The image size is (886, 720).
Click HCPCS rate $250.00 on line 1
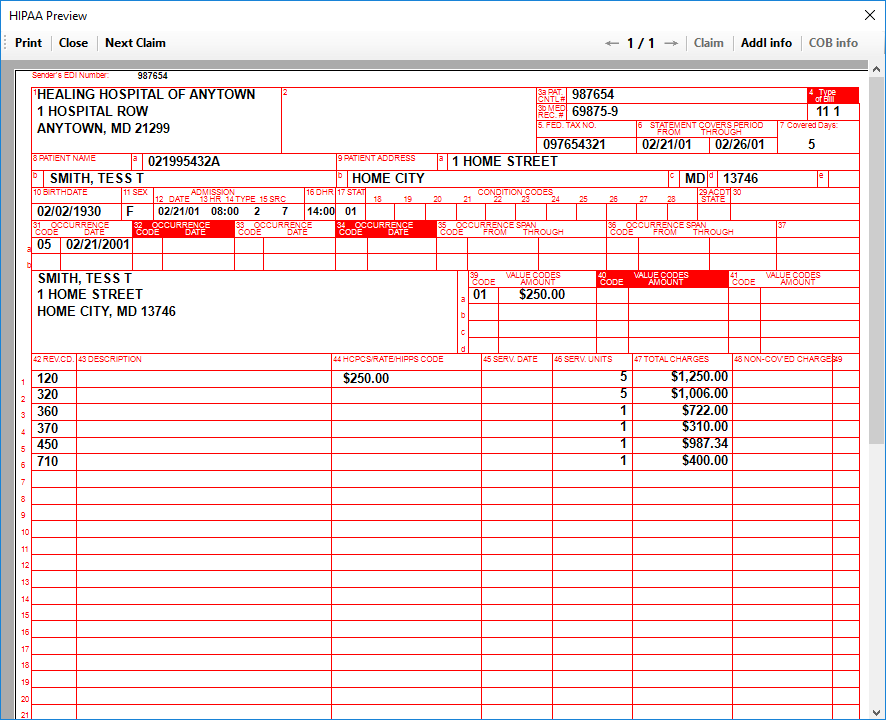tap(366, 379)
